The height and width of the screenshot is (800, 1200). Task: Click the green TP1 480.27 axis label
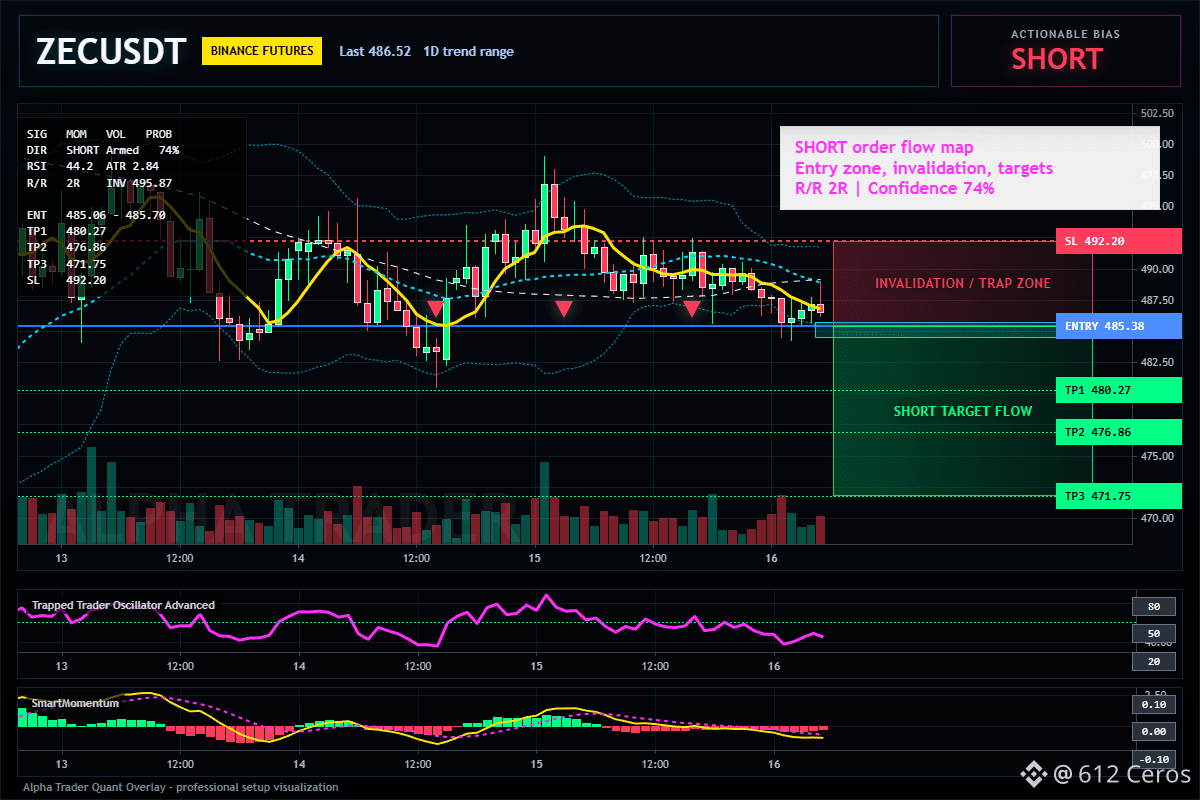click(1118, 390)
